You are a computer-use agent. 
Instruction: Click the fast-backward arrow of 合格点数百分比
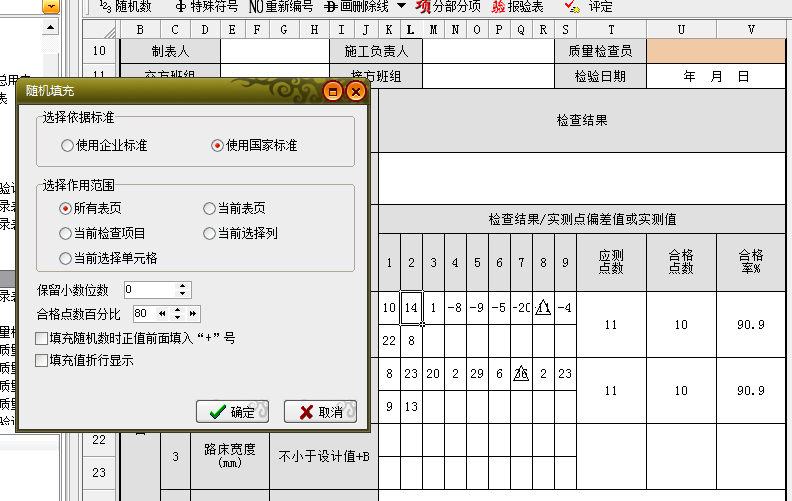(161, 313)
